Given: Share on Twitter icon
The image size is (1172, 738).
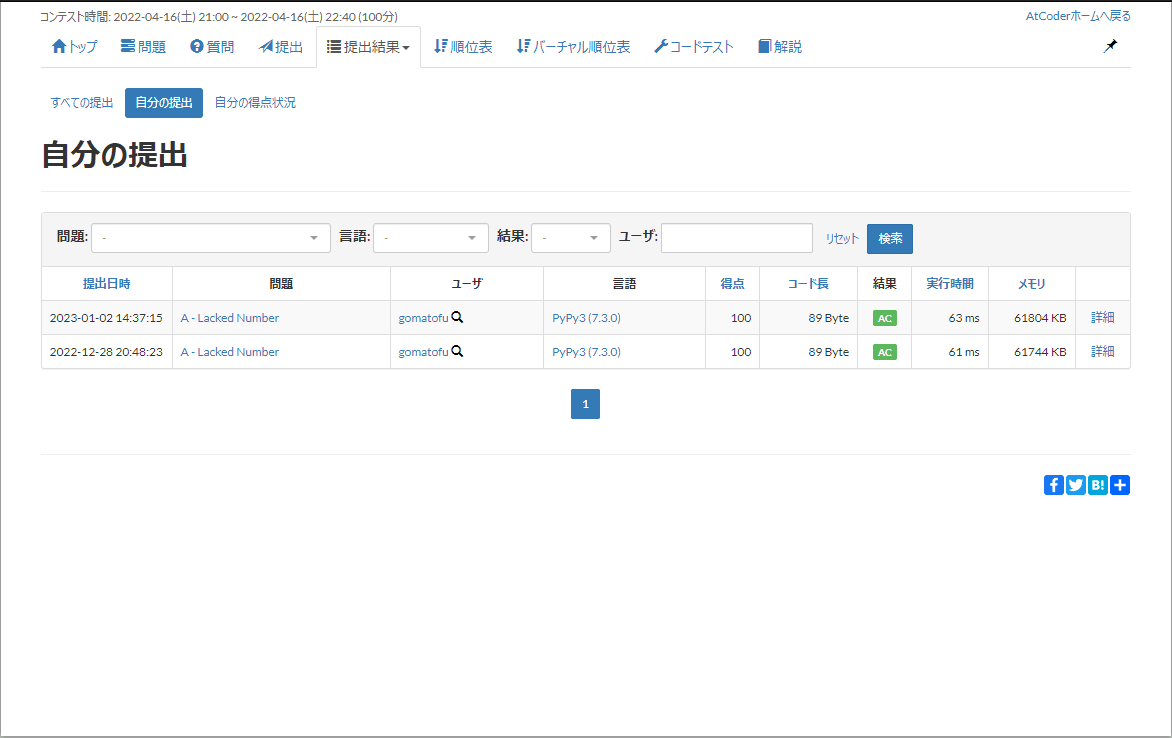Looking at the screenshot, I should point(1076,485).
